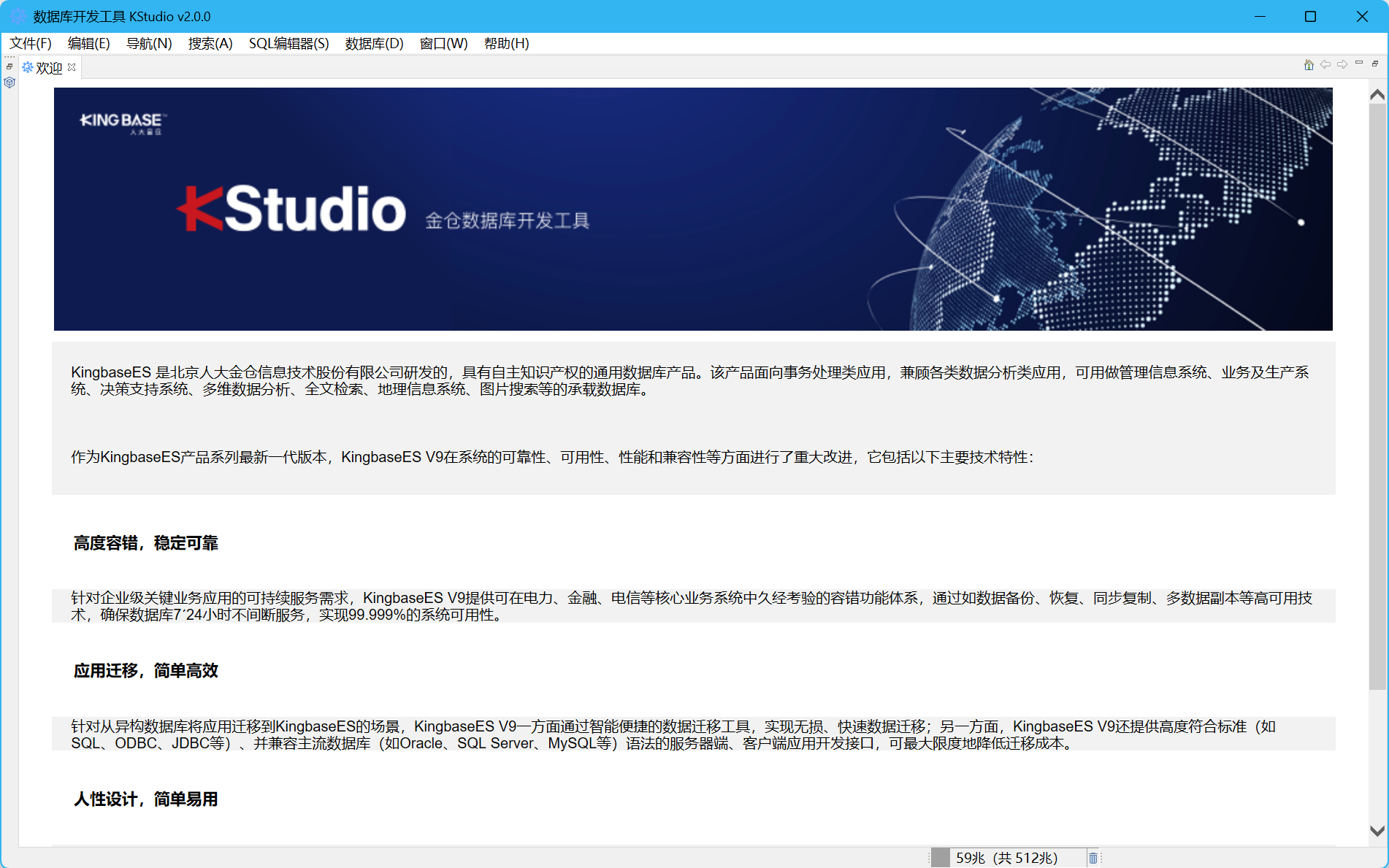This screenshot has height=868, width=1389.
Task: Select the 欢迎 tab
Action: 49,68
